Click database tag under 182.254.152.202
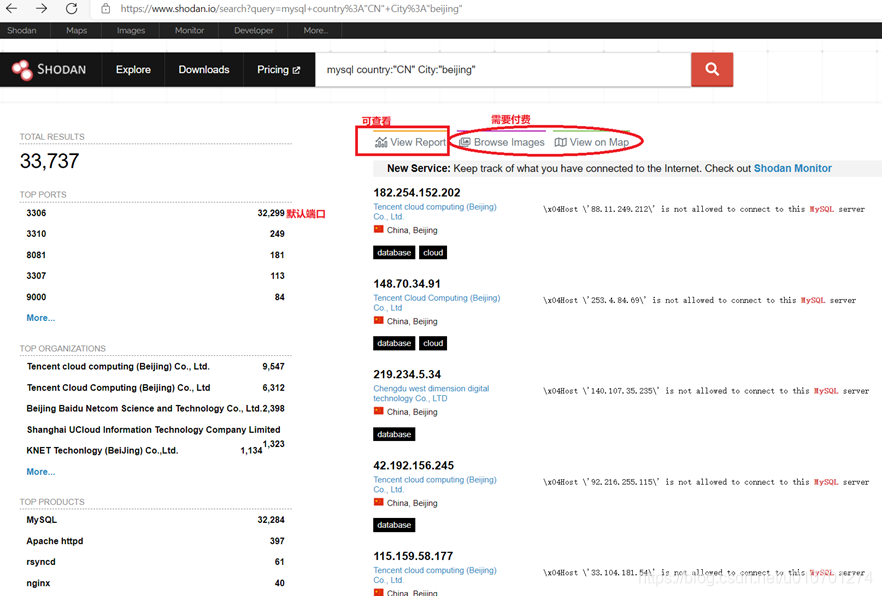Image resolution: width=882 pixels, height=596 pixels. (394, 252)
